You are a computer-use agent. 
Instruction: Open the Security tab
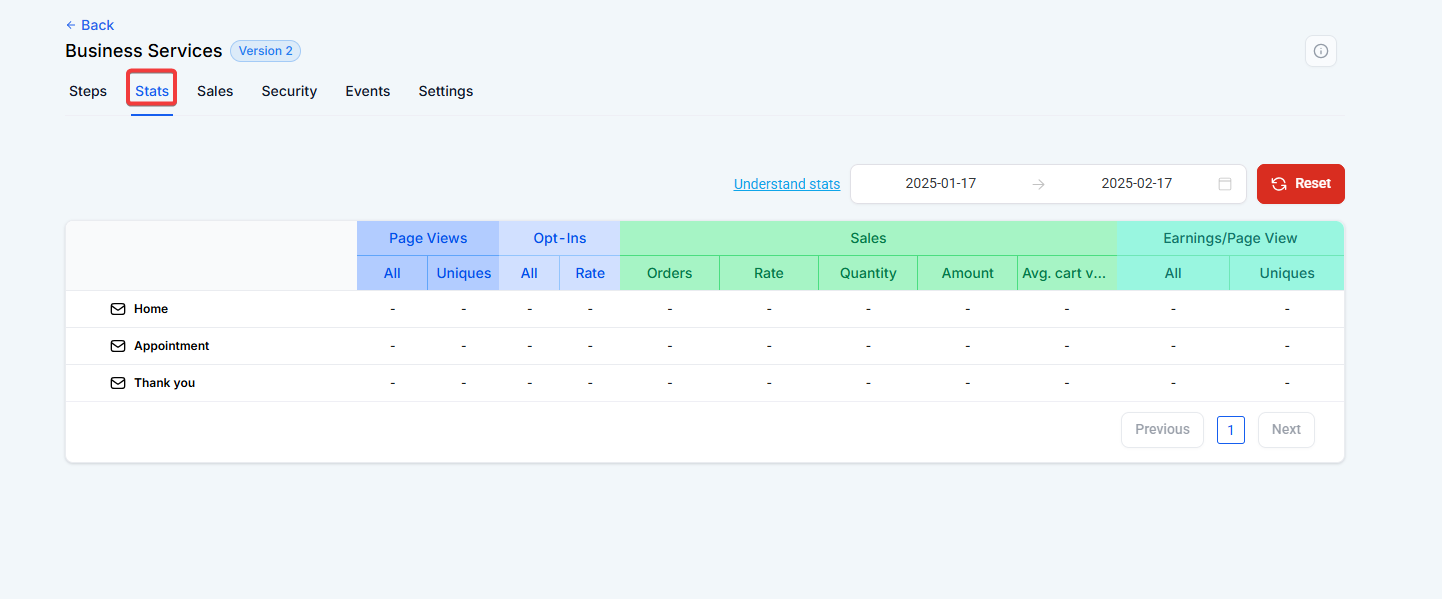click(x=289, y=91)
